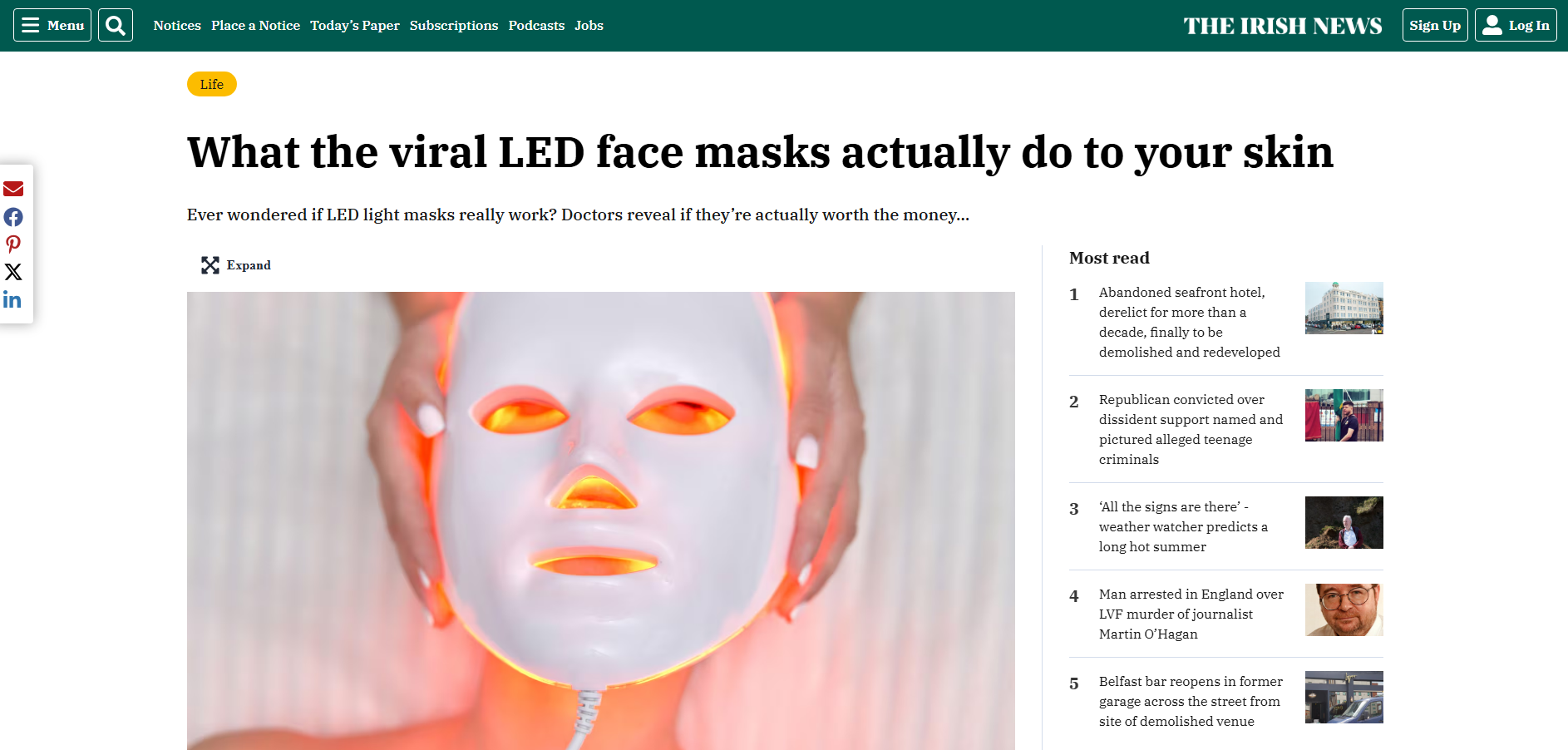This screenshot has height=750, width=1568.
Task: Open weather watcher thumbnail image
Action: tap(1344, 522)
